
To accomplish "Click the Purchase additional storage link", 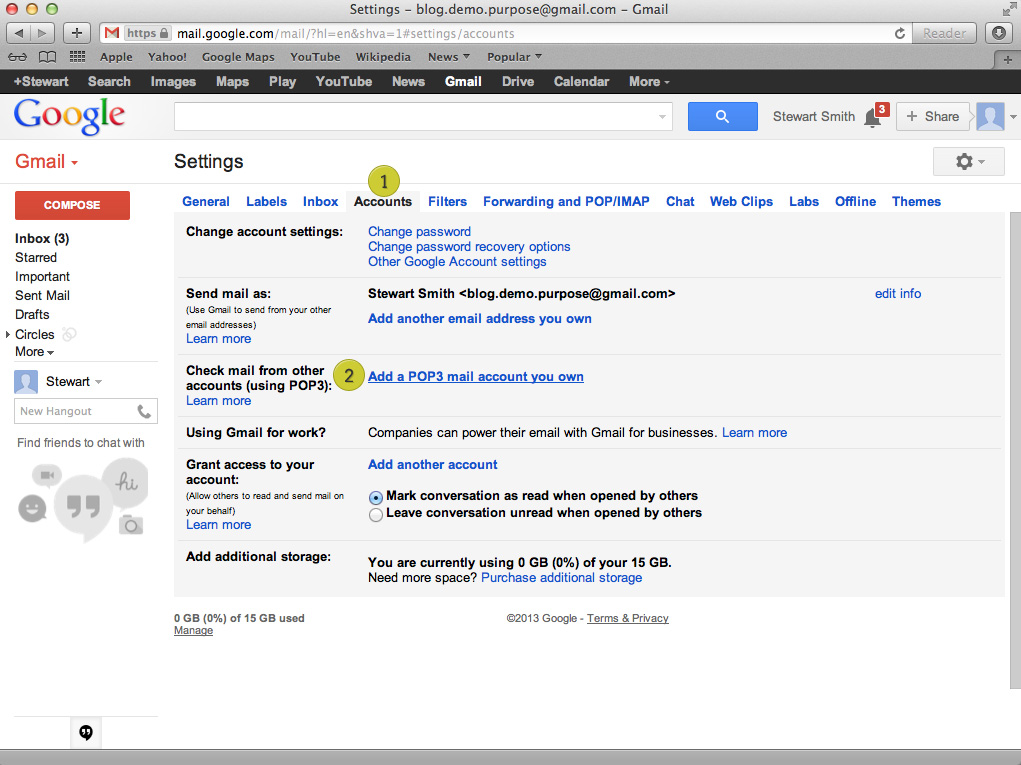I will 561,578.
